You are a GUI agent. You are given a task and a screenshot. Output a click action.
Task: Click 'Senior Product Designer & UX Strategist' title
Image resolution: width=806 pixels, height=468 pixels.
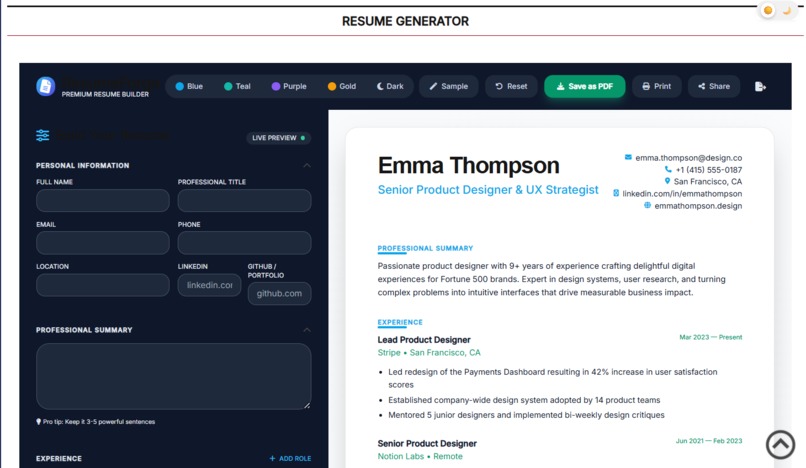[488, 190]
